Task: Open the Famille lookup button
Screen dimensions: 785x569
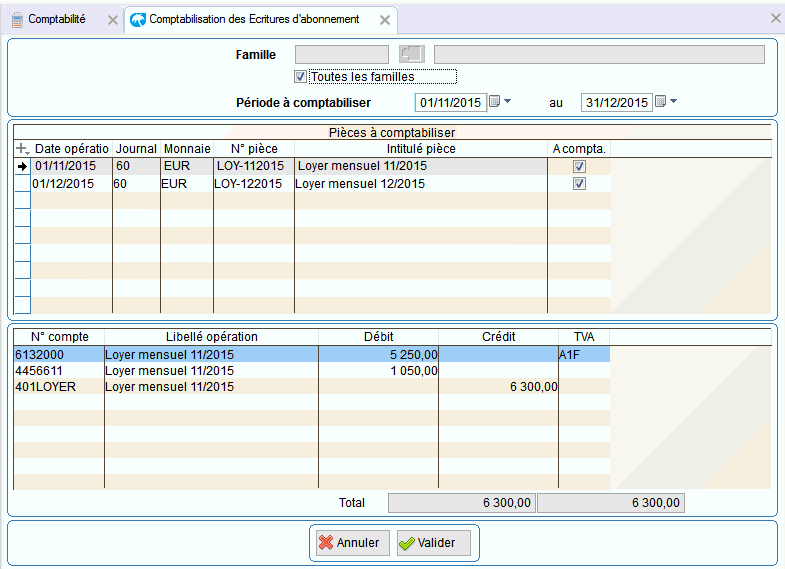Action: point(412,54)
